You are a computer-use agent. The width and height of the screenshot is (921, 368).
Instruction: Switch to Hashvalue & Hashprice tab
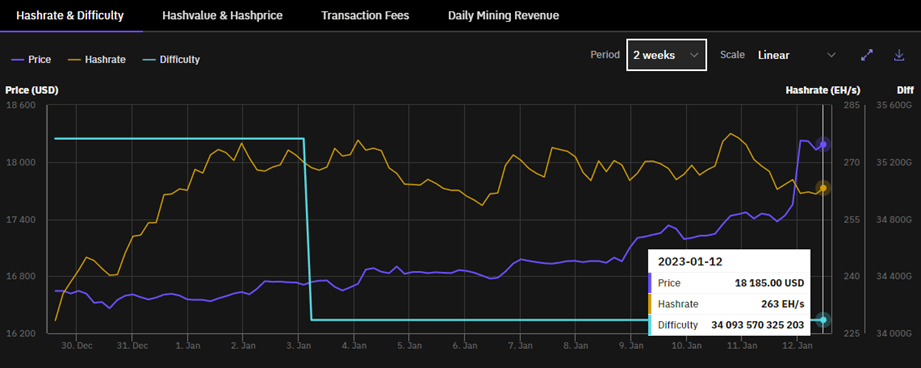pyautogui.click(x=223, y=16)
